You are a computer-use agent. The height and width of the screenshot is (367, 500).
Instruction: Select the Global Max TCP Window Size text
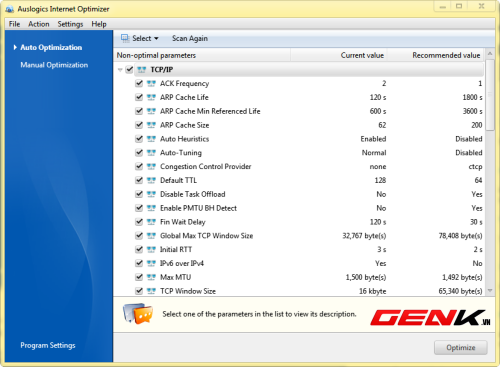pyautogui.click(x=206, y=236)
